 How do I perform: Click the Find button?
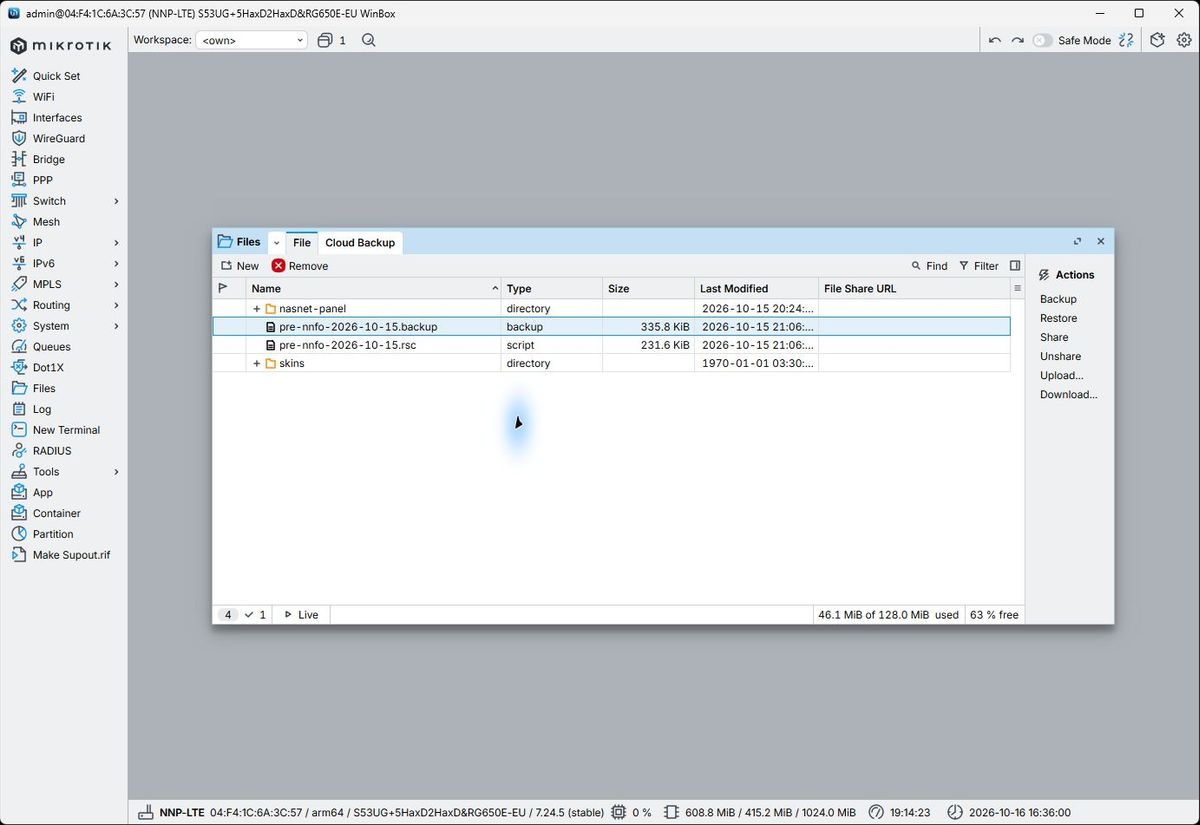point(929,266)
